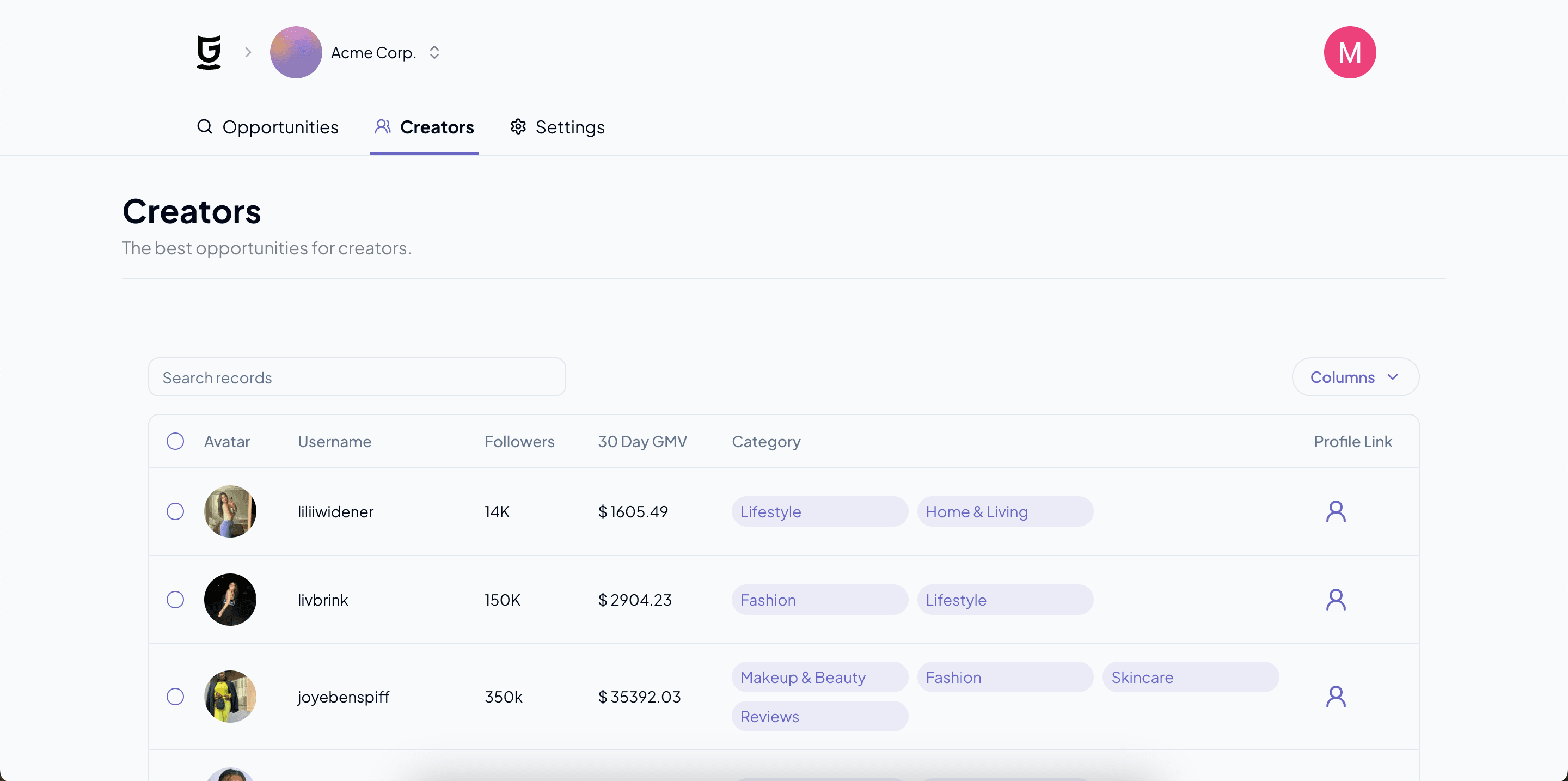The height and width of the screenshot is (781, 1568).
Task: Click the Fashion tag on joyebenspiff row
Action: tap(1005, 677)
